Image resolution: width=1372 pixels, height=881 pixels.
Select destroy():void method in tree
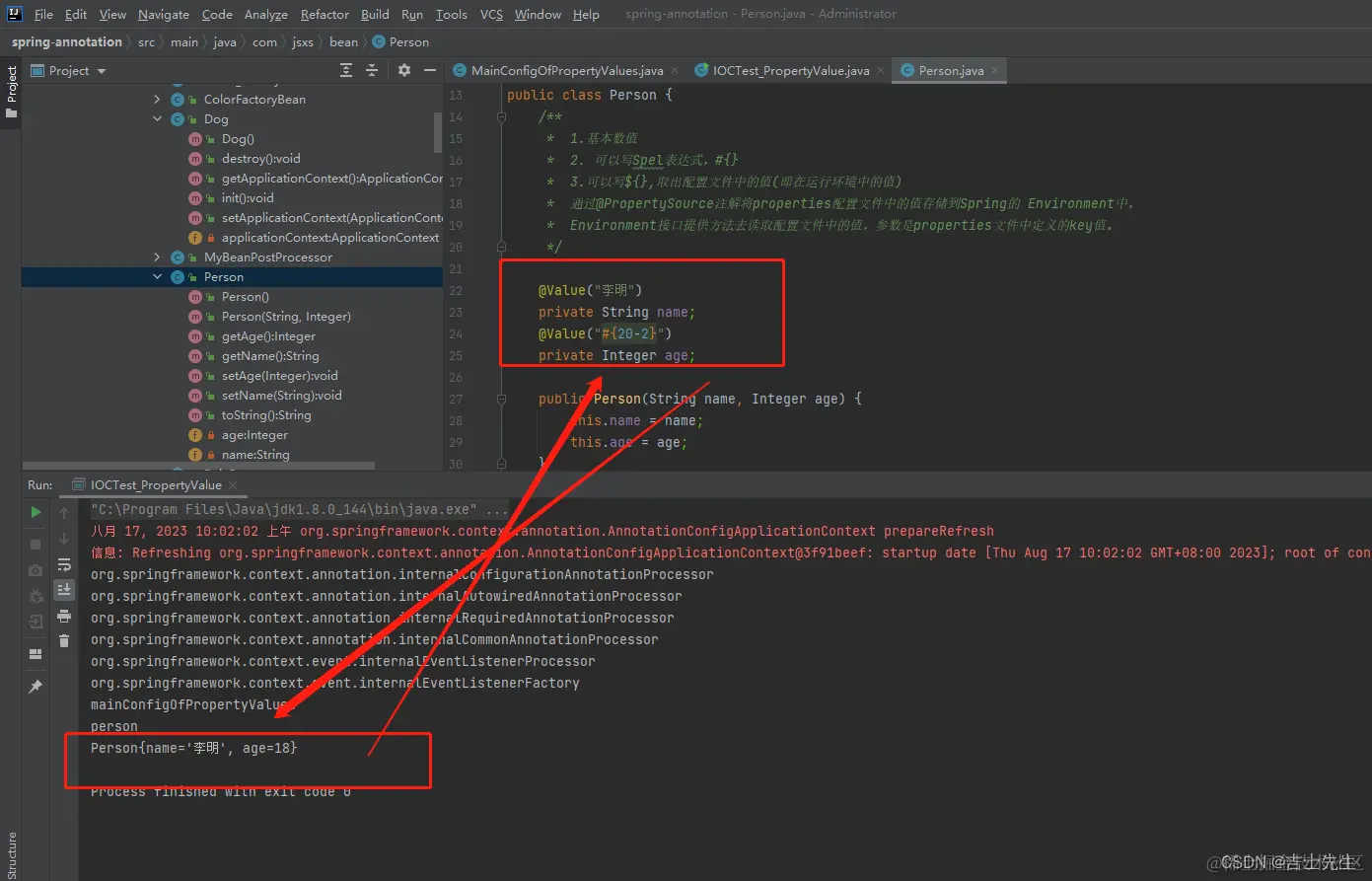261,159
